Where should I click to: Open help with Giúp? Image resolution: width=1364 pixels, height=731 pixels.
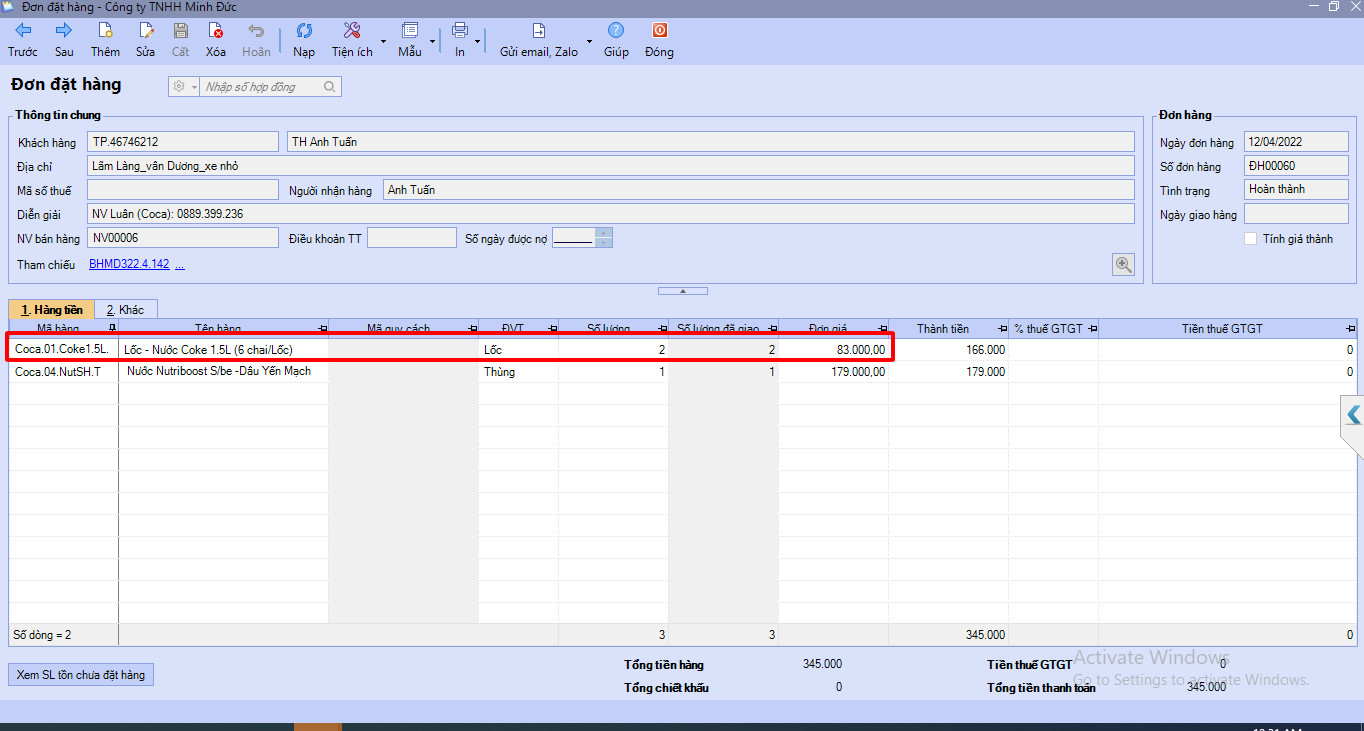[x=616, y=40]
